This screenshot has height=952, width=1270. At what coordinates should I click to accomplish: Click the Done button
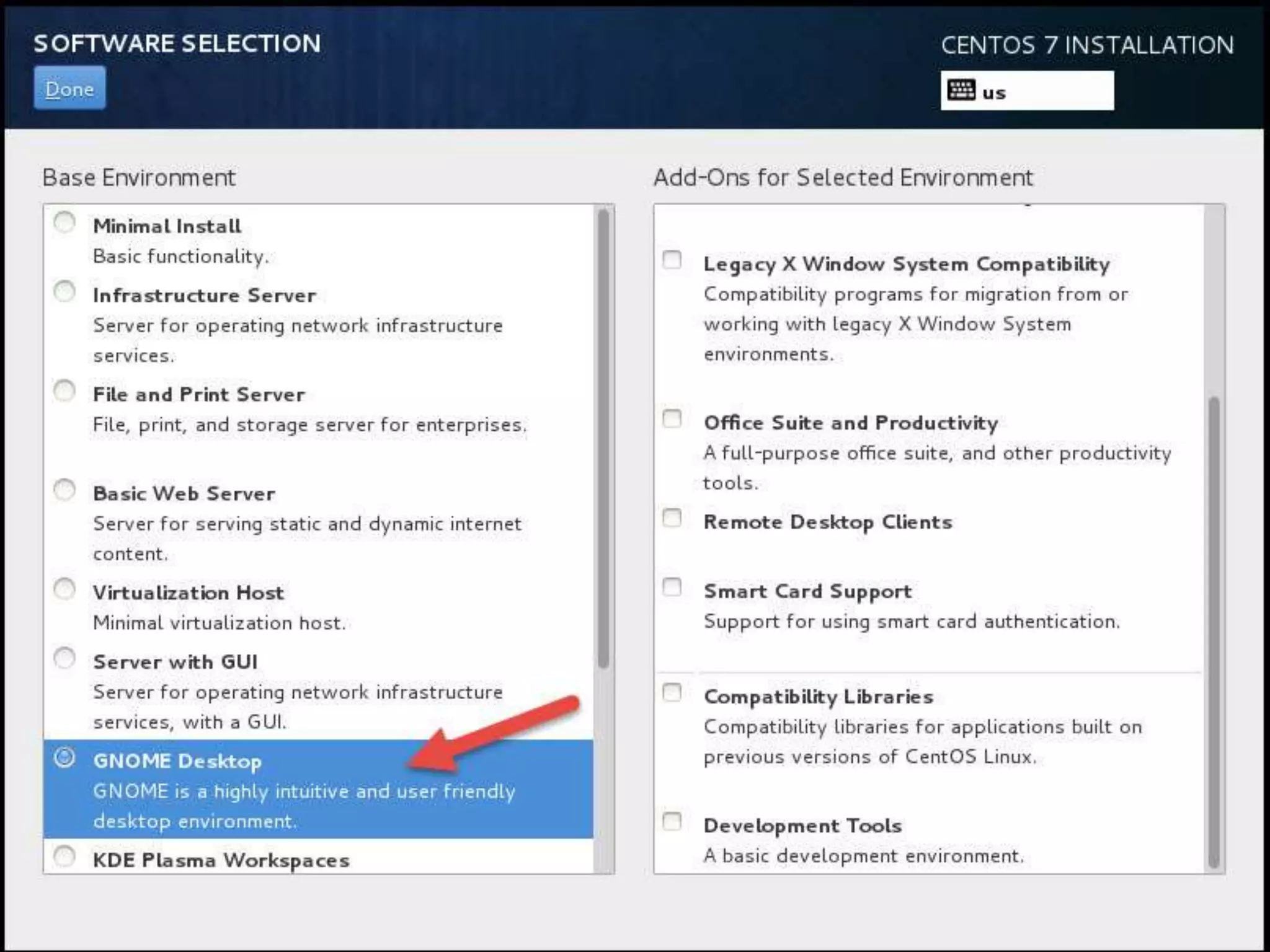tap(69, 89)
